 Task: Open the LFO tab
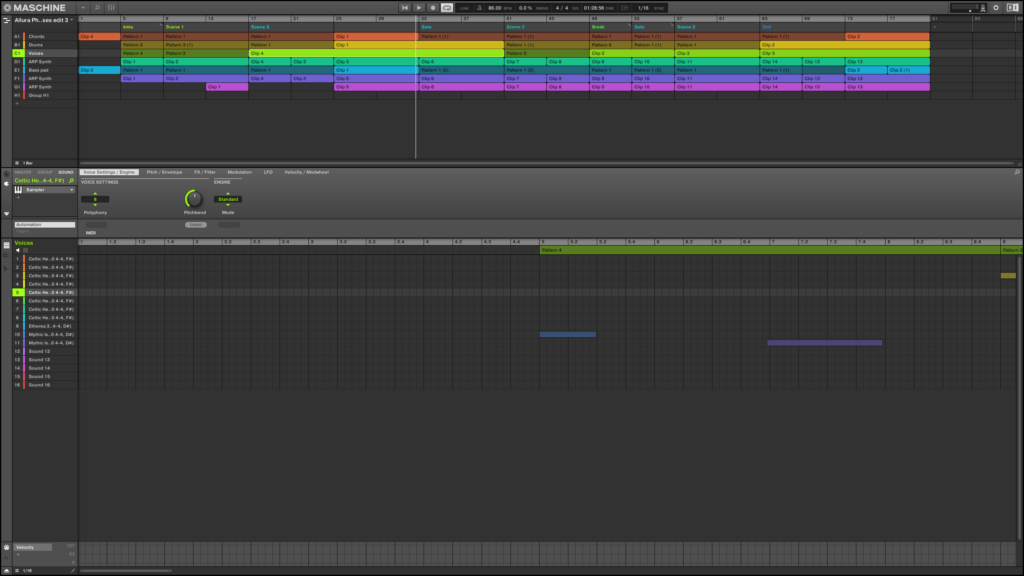tap(268, 172)
